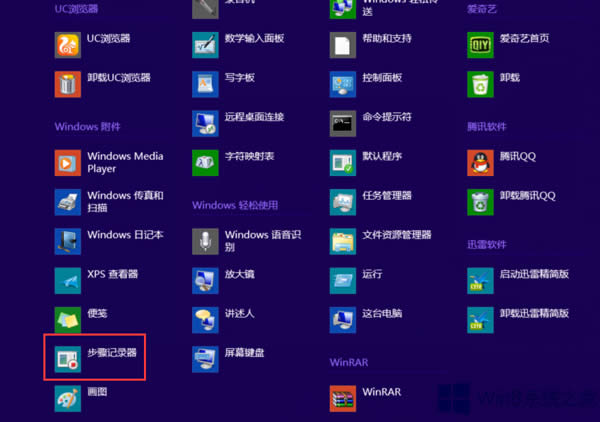Click the 远程桌面连接 text label

(254, 117)
